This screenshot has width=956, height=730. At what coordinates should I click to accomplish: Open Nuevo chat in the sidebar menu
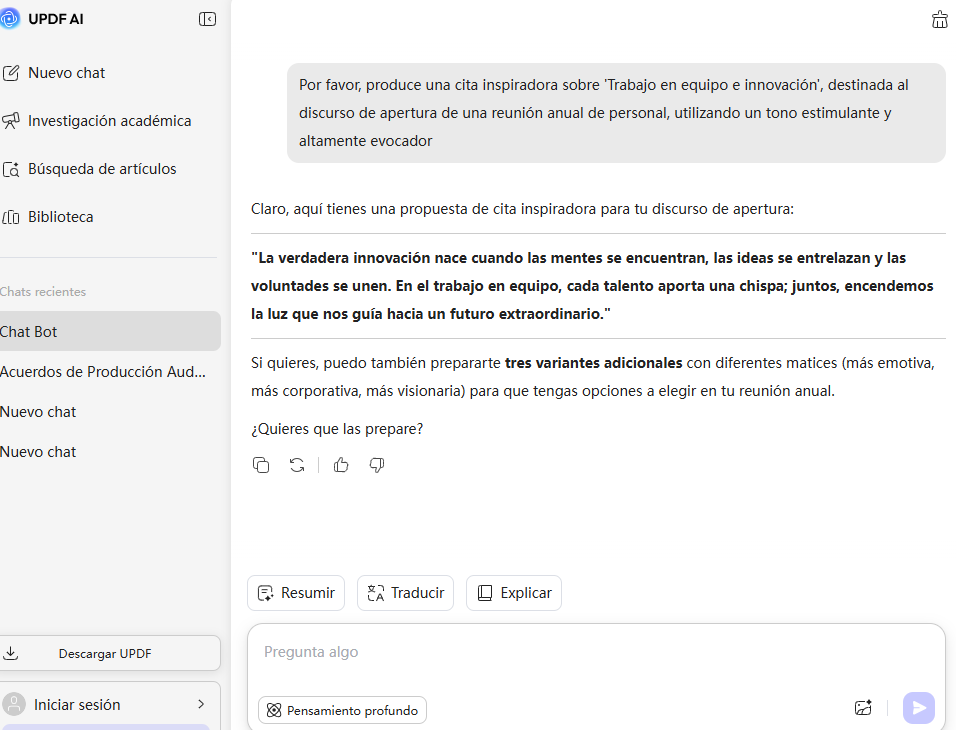click(66, 73)
